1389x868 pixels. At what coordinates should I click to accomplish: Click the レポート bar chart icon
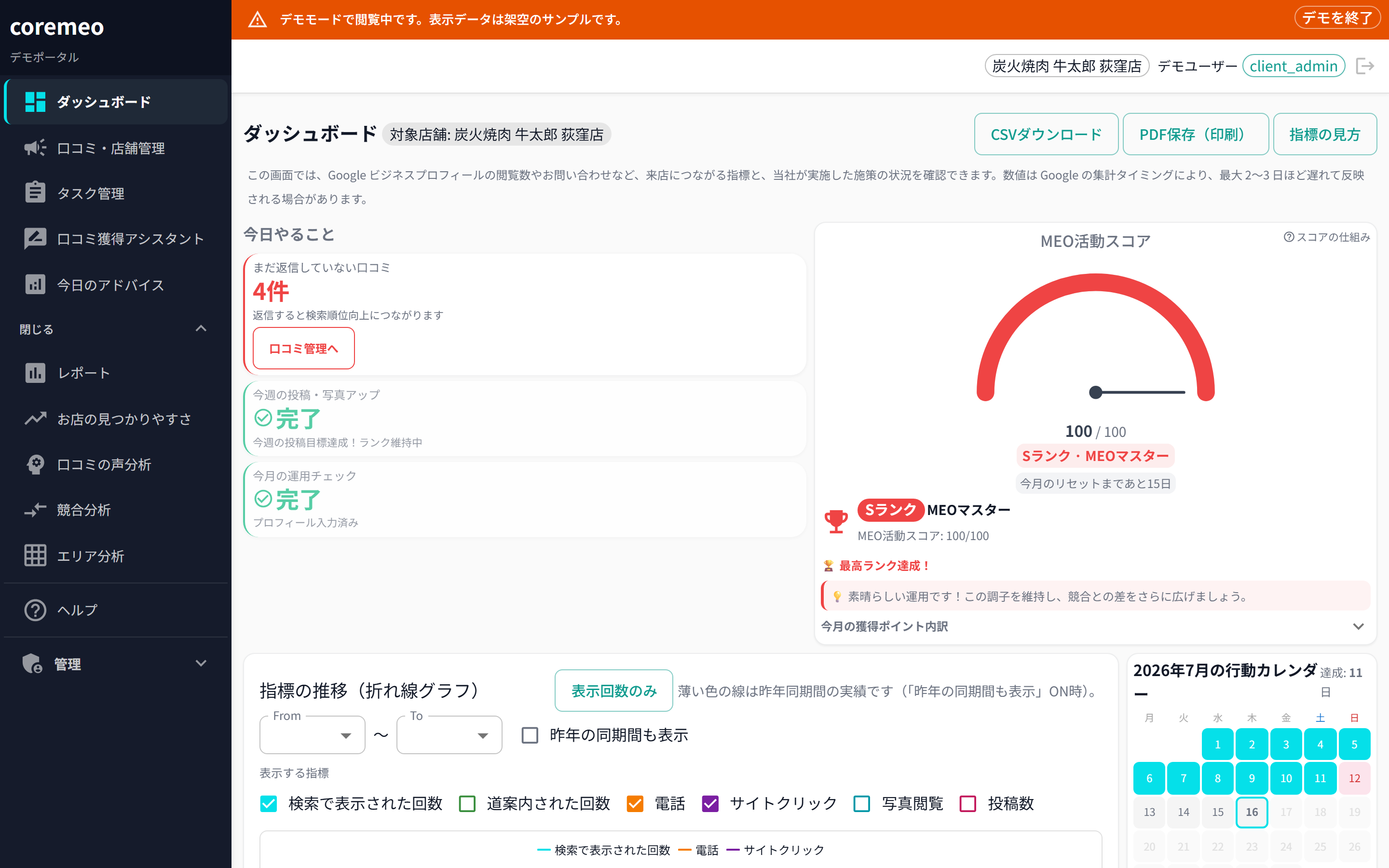35,373
